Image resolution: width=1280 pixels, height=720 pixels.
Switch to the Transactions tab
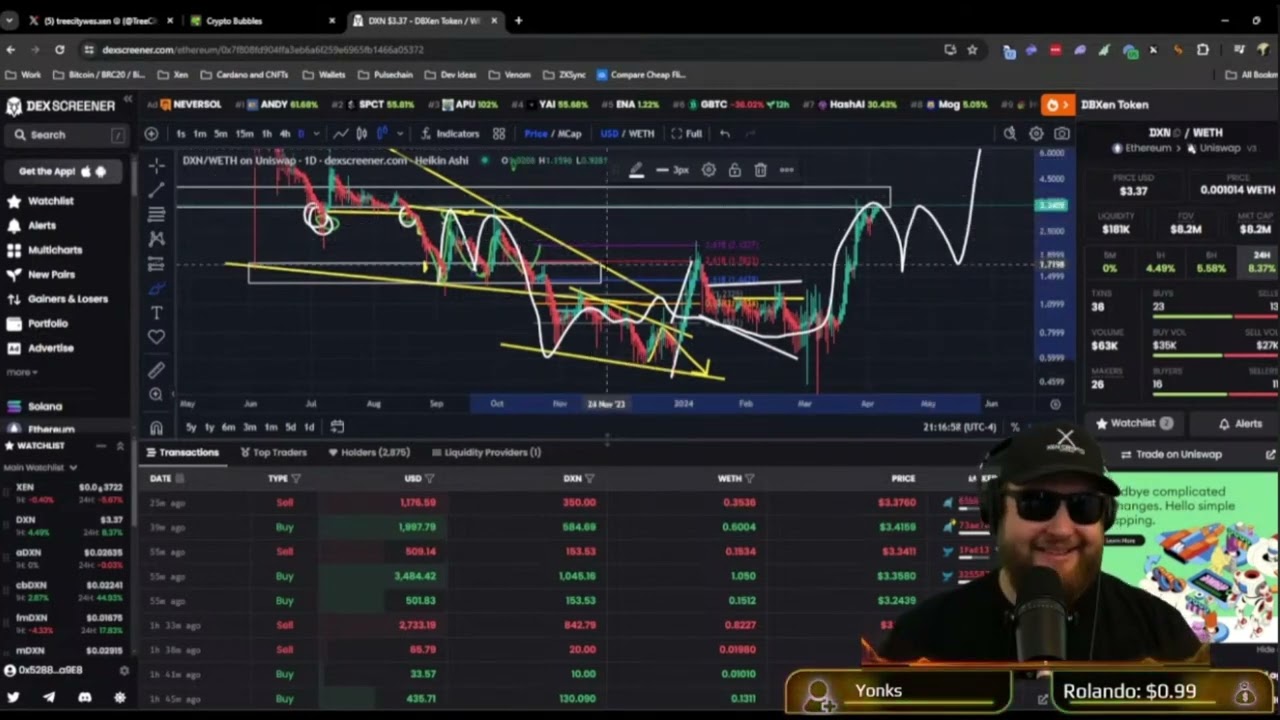(182, 452)
